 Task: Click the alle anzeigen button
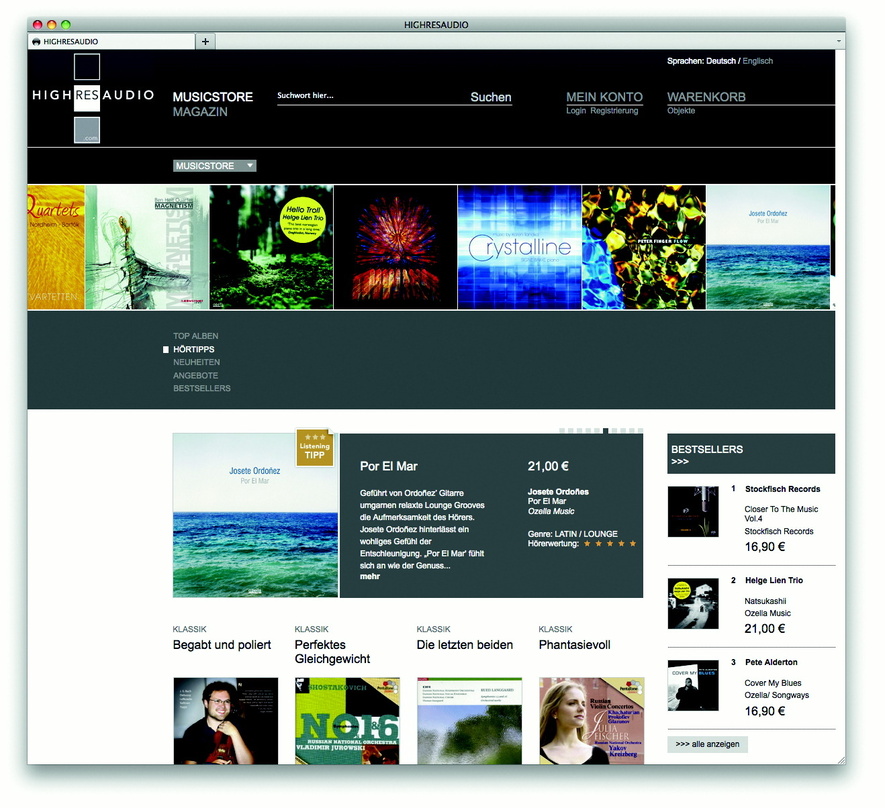(x=707, y=744)
